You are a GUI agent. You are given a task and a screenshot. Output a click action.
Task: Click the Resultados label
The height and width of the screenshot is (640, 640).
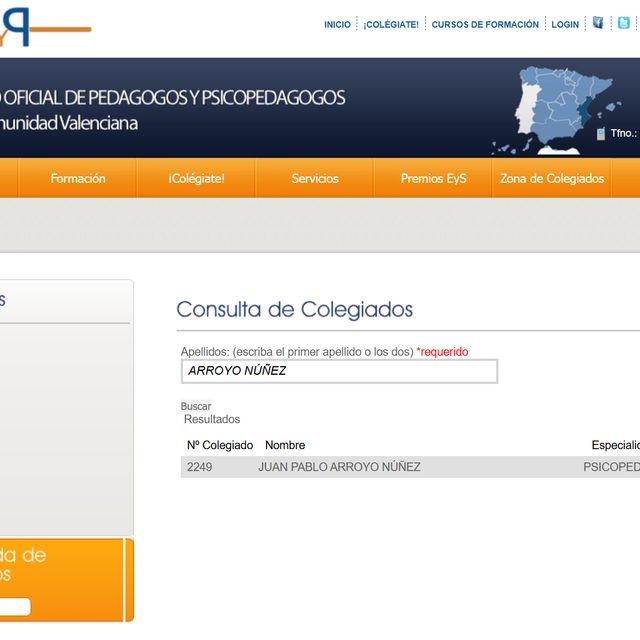point(212,419)
